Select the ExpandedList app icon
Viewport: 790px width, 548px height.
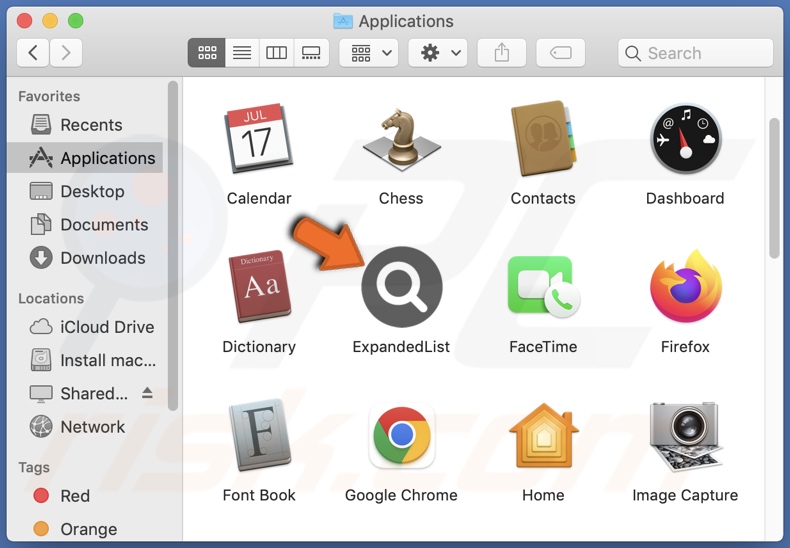click(402, 287)
